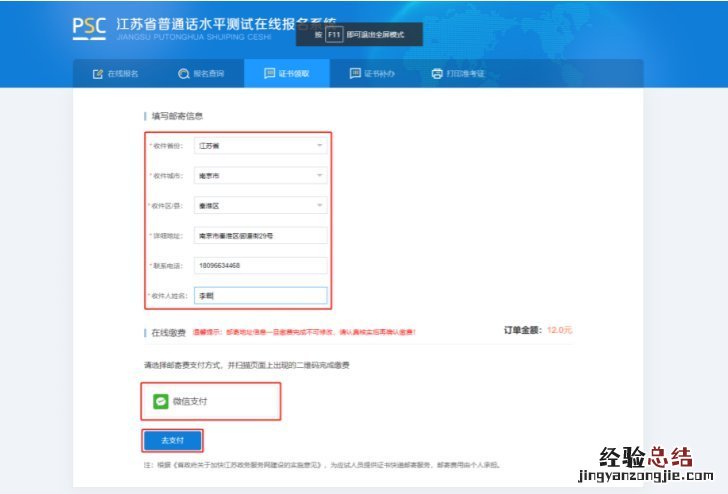Switch to the 报名查询 tab

(x=201, y=73)
